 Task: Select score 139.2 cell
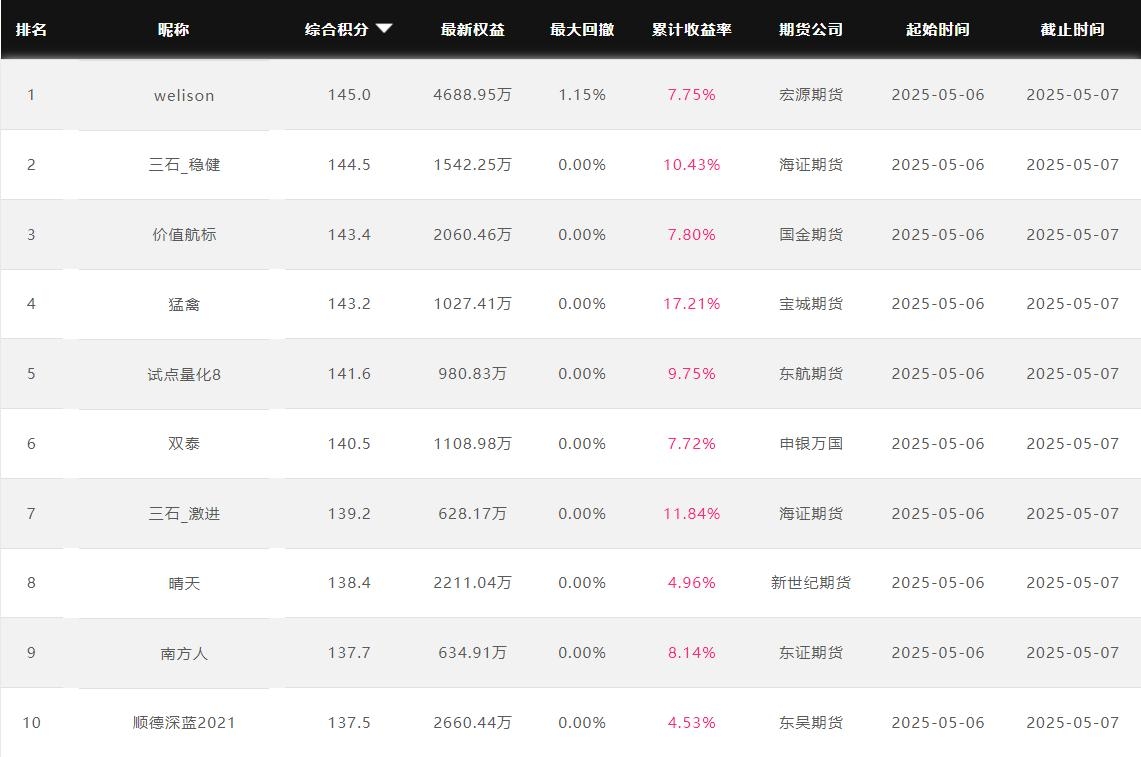pyautogui.click(x=349, y=513)
